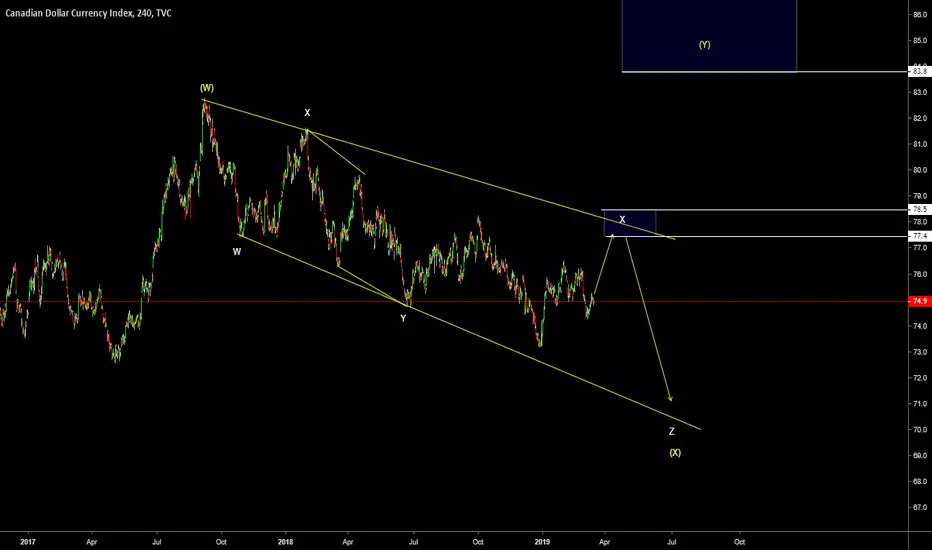Click the 74.0 price axis label

[x=920, y=326]
